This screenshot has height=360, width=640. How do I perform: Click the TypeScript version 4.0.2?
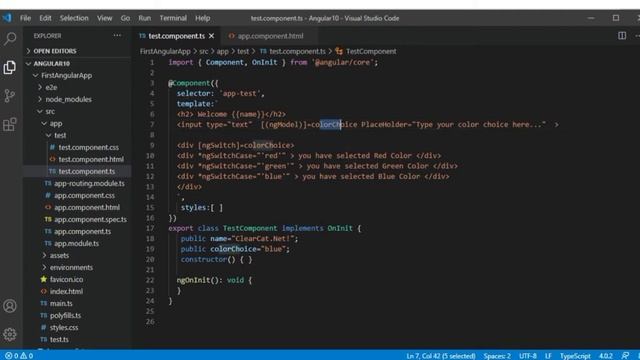[x=606, y=356]
